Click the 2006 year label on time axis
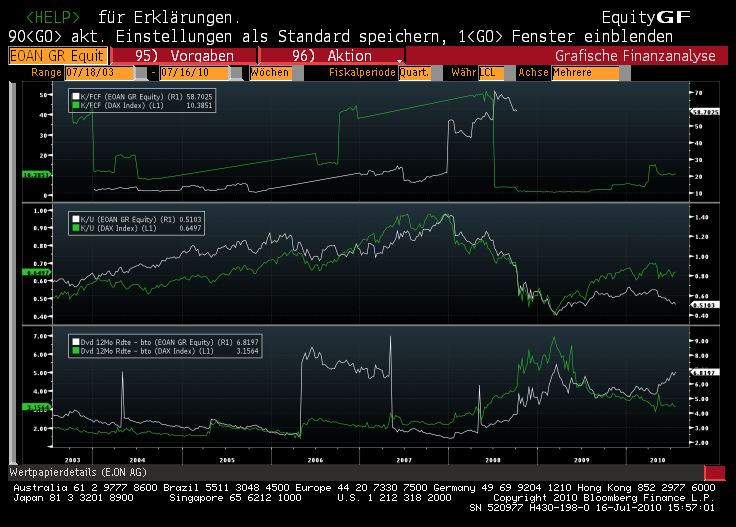Screen dimensions: 736x527 coord(315,460)
